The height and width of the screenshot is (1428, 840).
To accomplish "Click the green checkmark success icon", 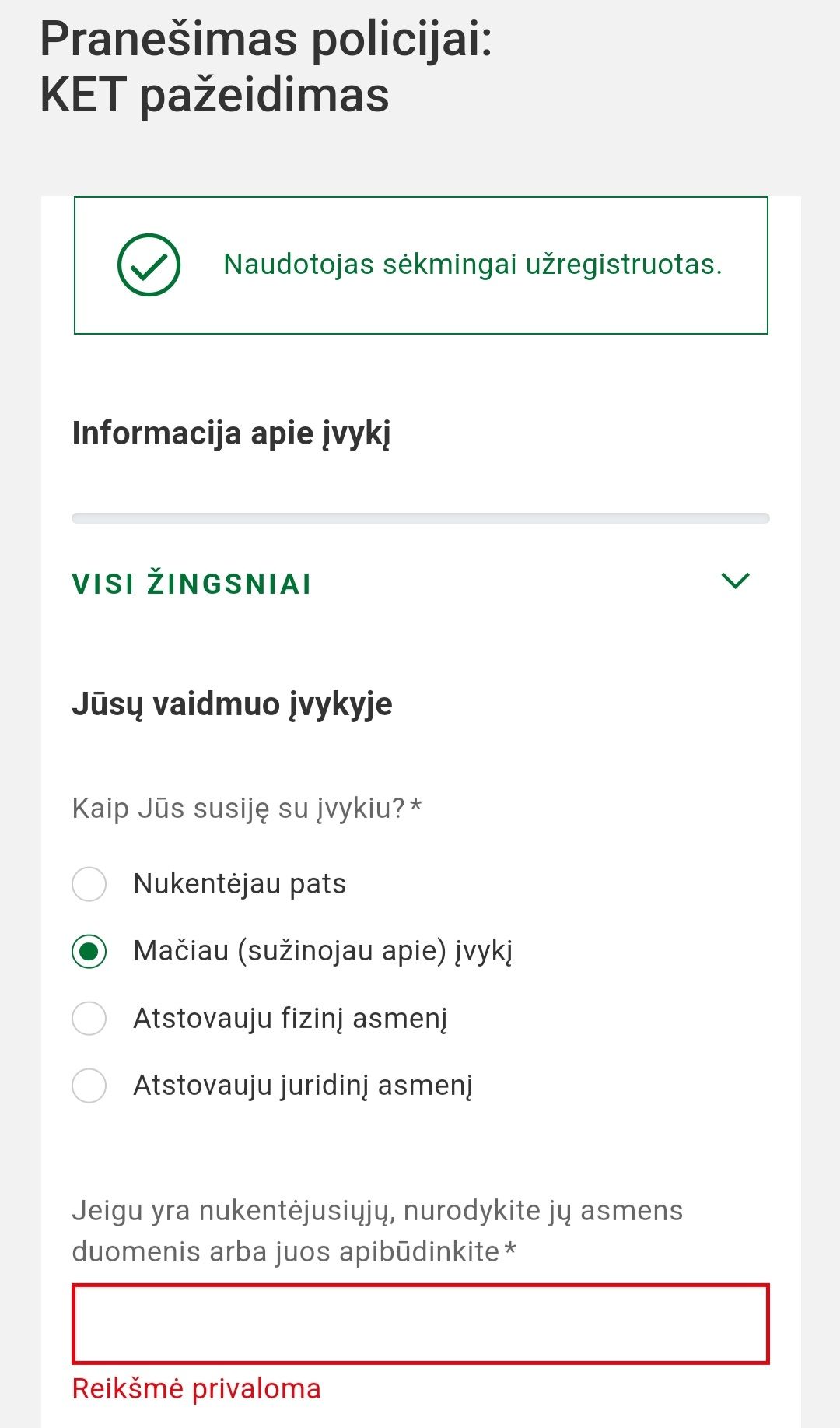I will (x=149, y=265).
